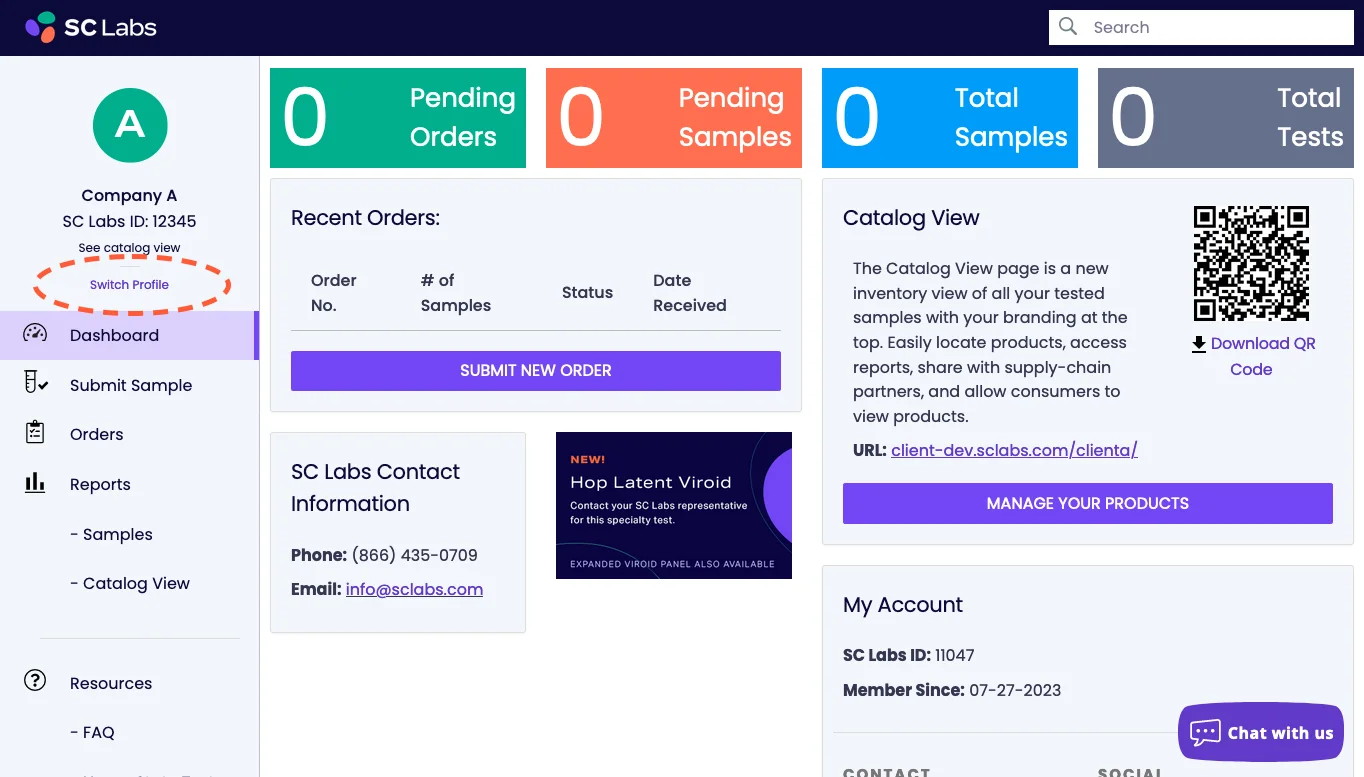The height and width of the screenshot is (777, 1364).
Task: Click the Company A avatar circle
Action: (x=130, y=124)
